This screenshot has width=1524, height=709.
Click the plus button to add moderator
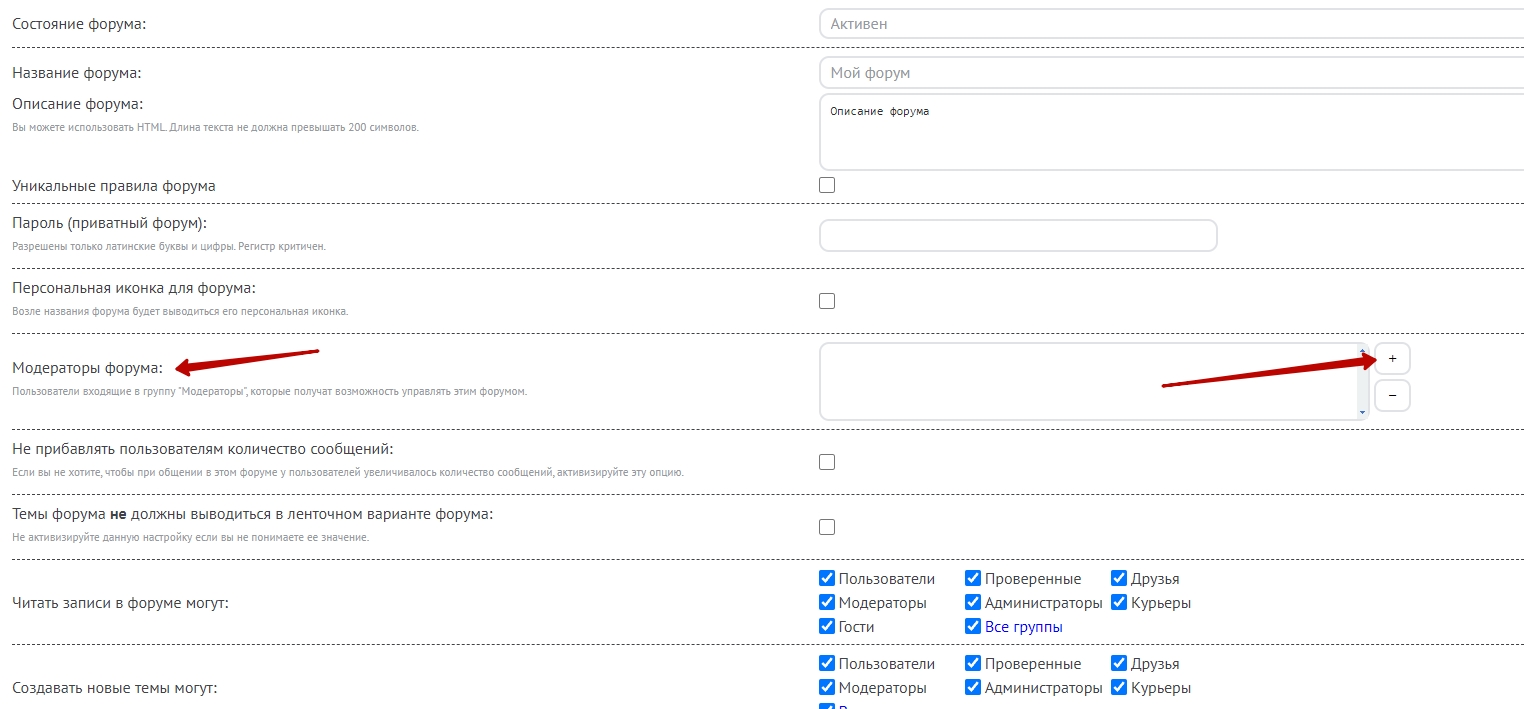coord(1392,358)
